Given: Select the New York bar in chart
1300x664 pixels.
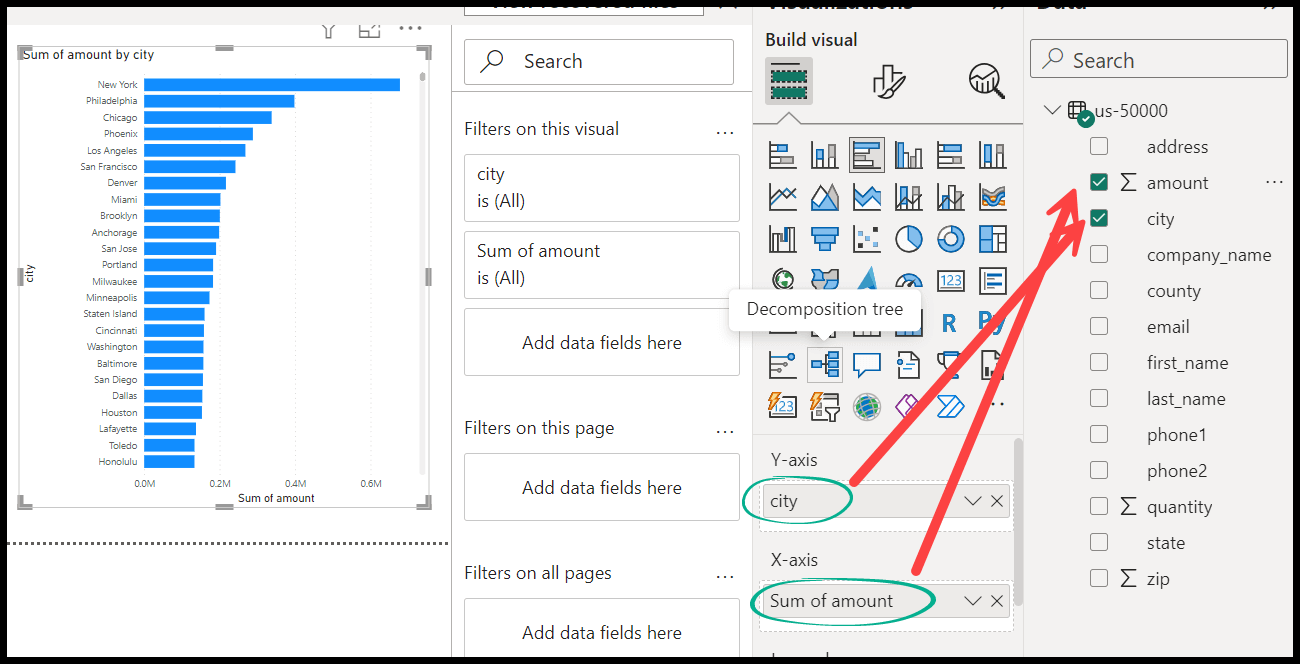Looking at the screenshot, I should (272, 85).
